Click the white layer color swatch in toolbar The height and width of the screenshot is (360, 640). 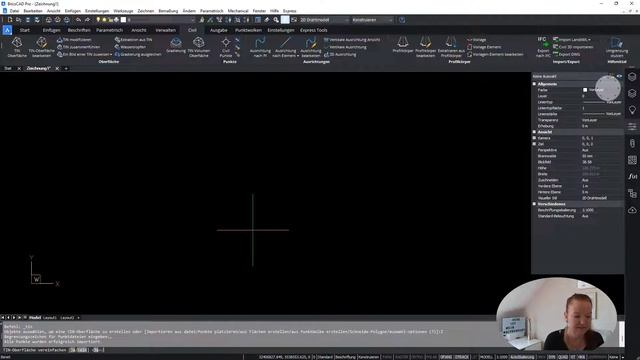click(x=123, y=20)
